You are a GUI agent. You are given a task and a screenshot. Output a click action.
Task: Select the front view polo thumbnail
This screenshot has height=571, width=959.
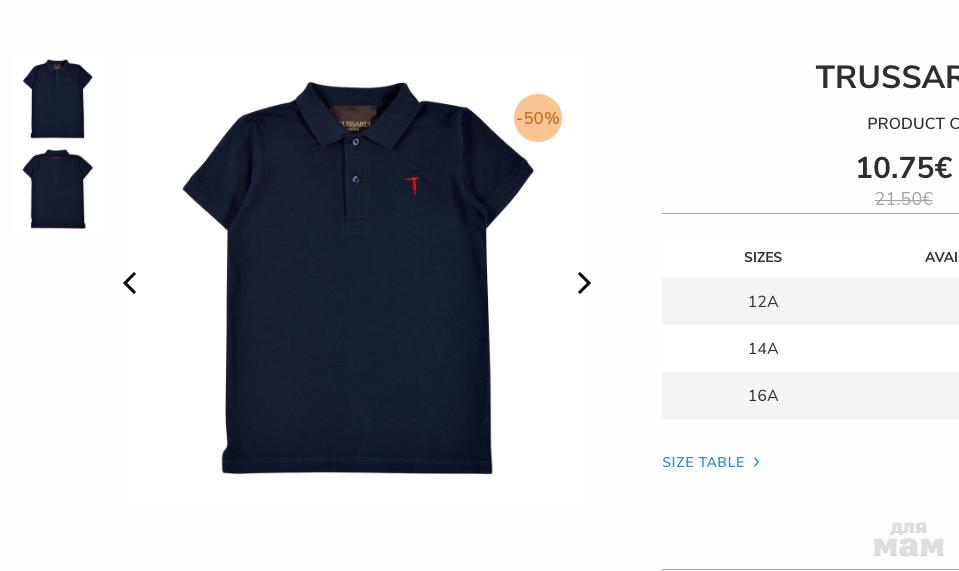57,98
